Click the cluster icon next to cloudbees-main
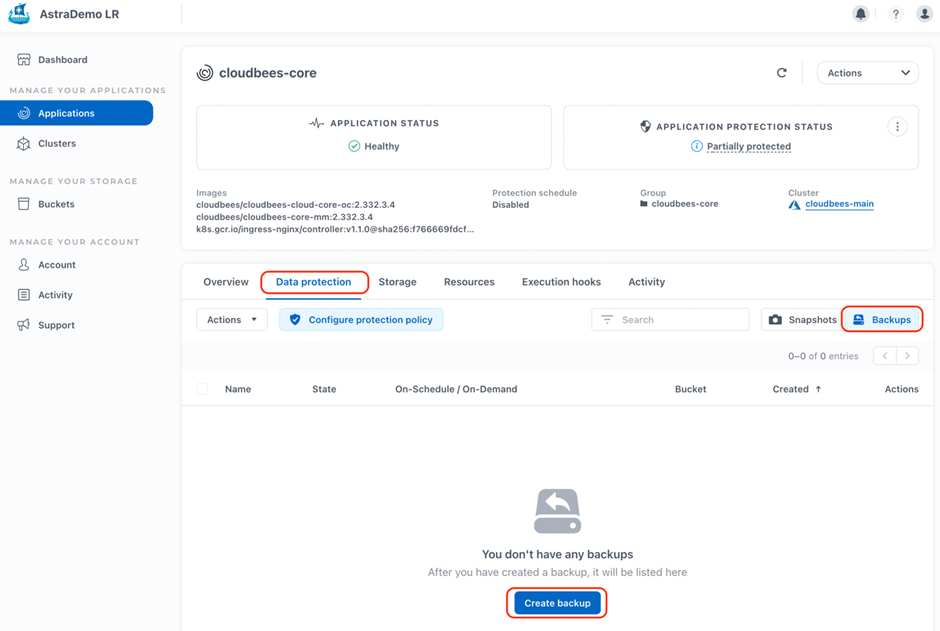Viewport: 940px width, 631px height. [x=794, y=205]
